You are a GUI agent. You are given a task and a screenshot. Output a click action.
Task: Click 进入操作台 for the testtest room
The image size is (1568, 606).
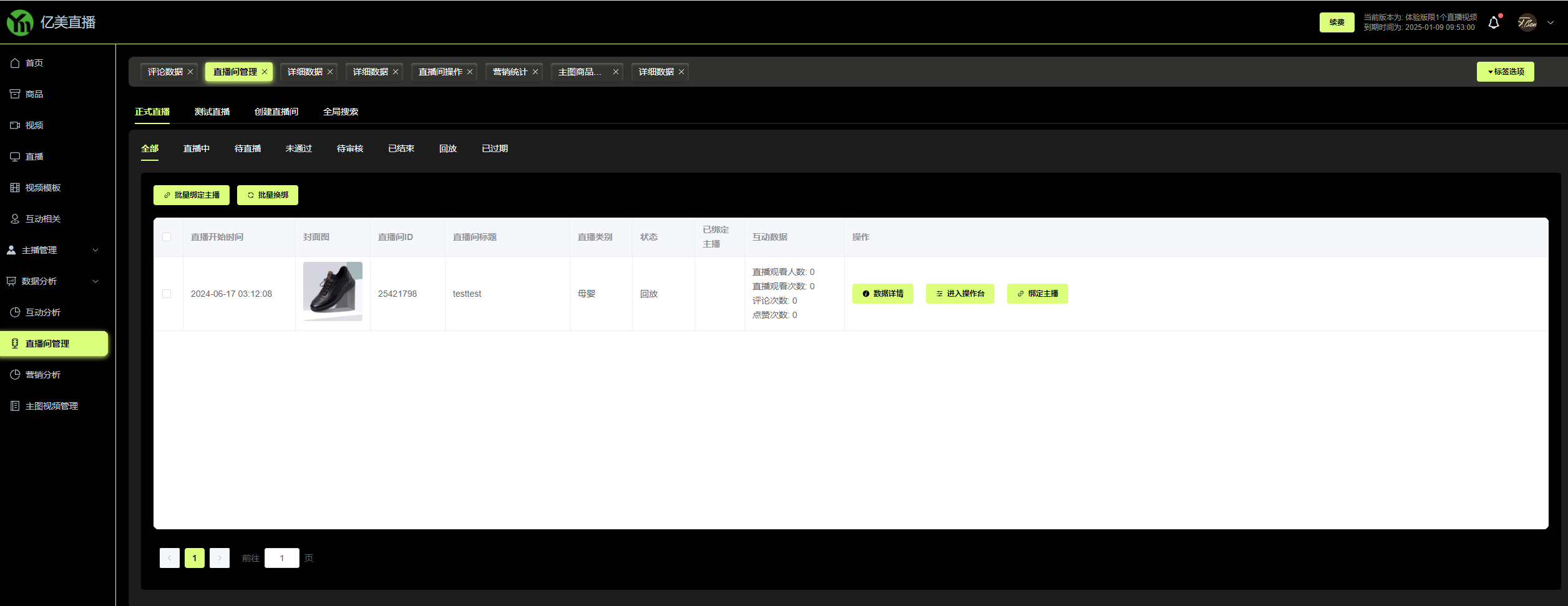point(960,294)
